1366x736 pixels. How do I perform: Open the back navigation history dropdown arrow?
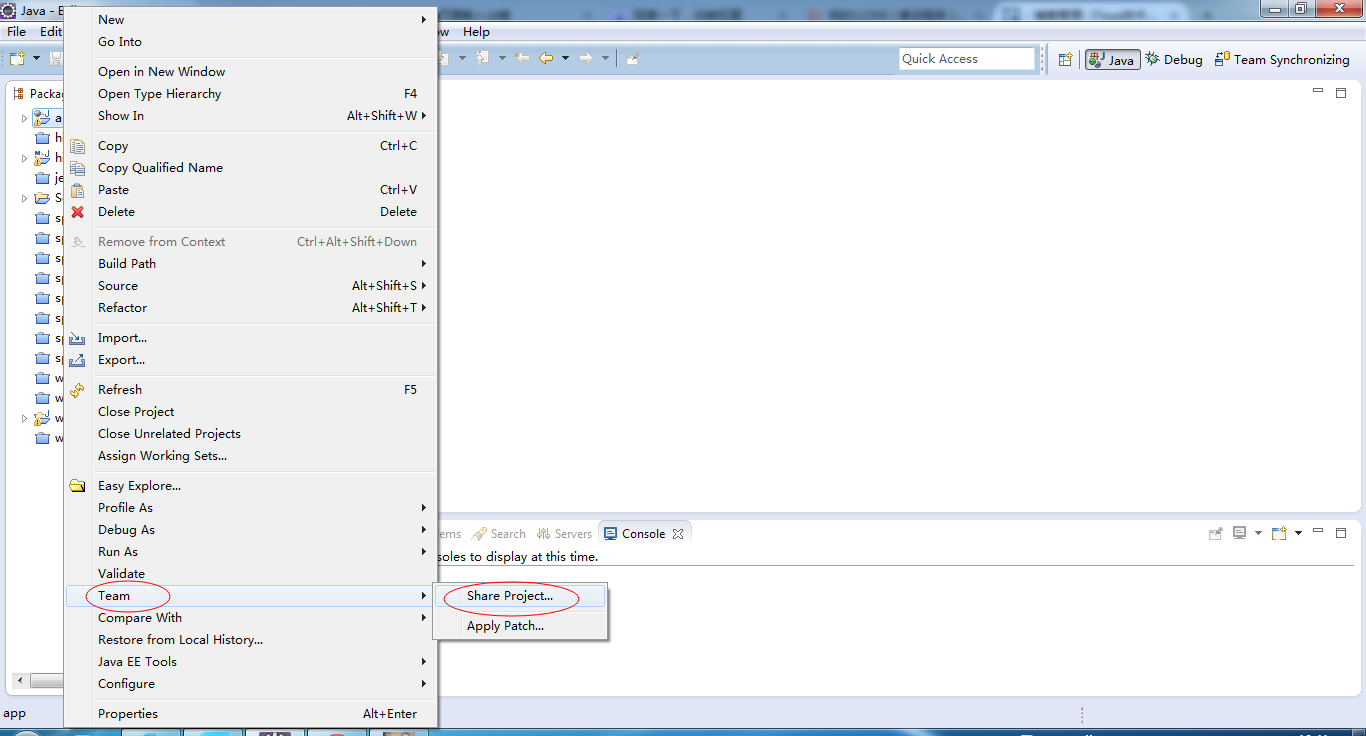click(x=565, y=59)
